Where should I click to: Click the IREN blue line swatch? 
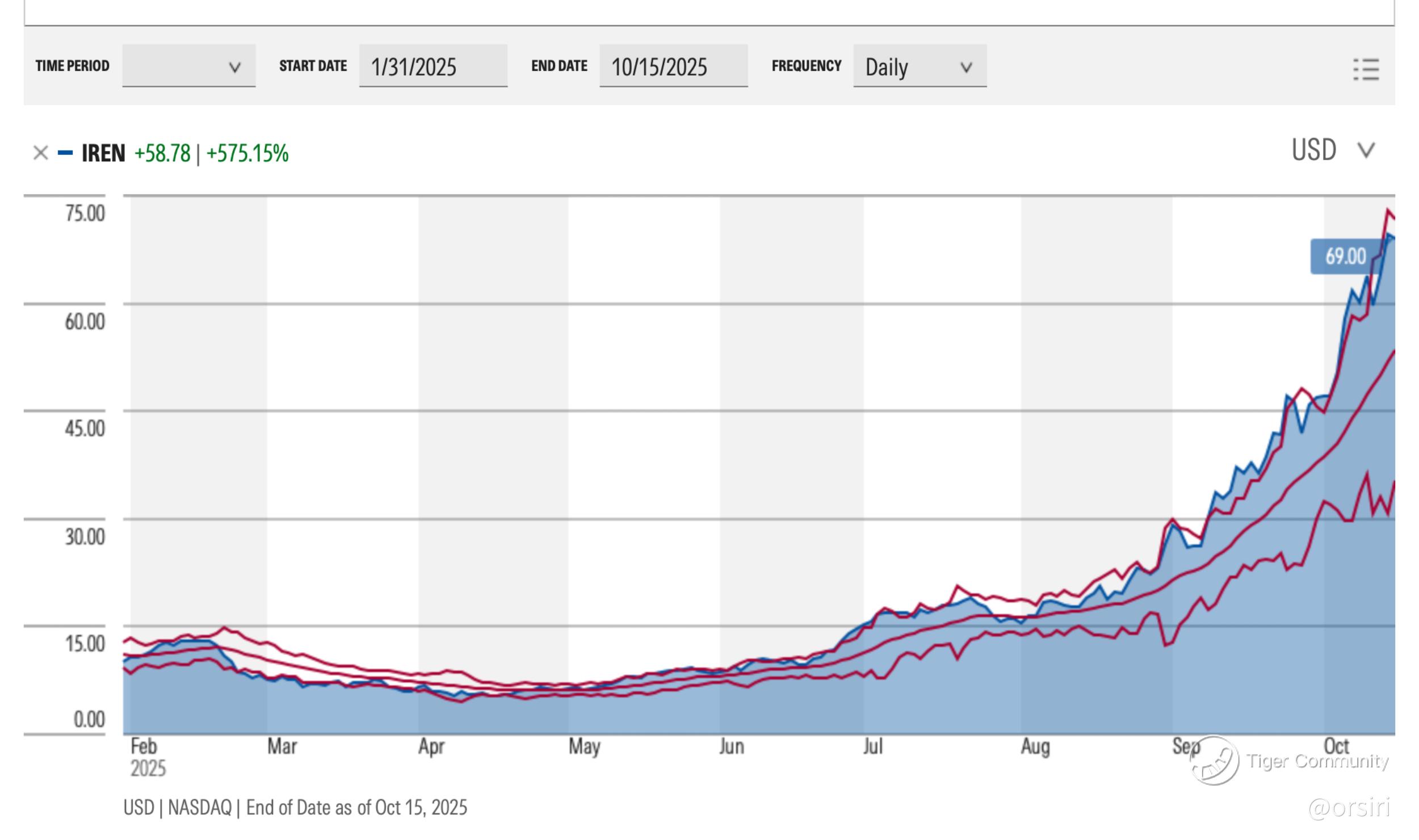click(x=66, y=153)
